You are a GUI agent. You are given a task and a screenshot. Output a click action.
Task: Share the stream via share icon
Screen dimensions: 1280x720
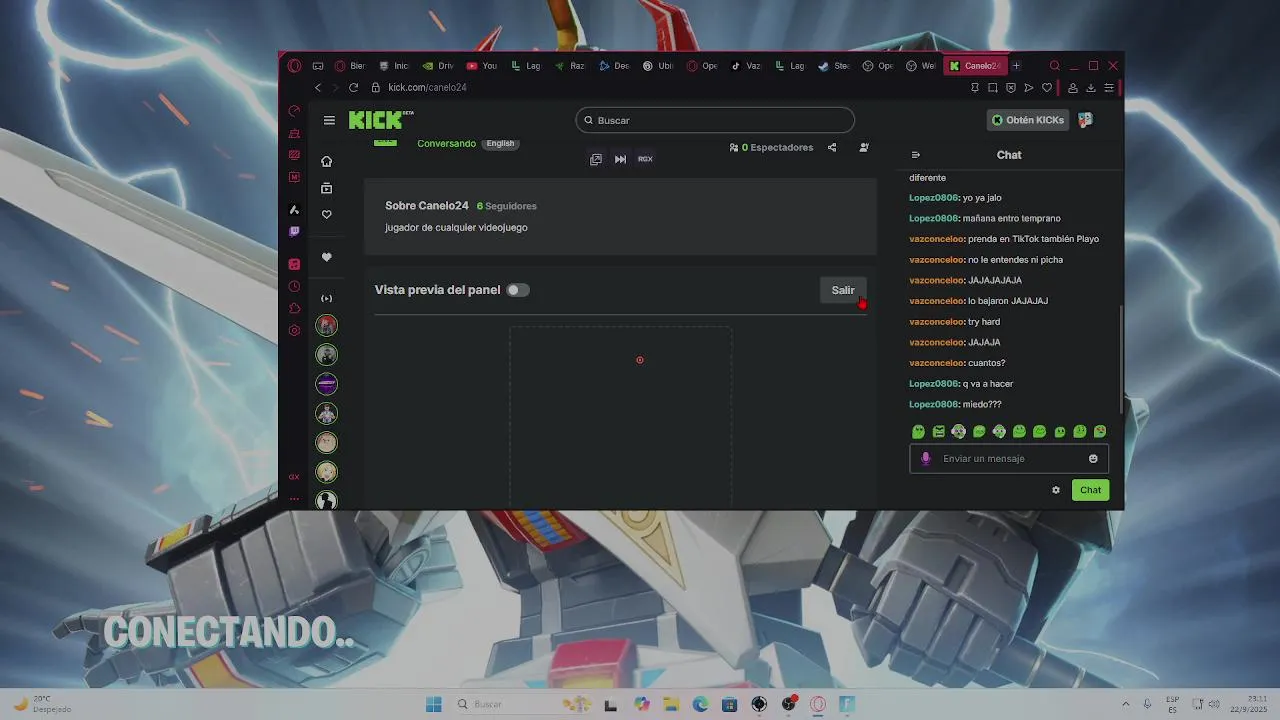tap(832, 147)
